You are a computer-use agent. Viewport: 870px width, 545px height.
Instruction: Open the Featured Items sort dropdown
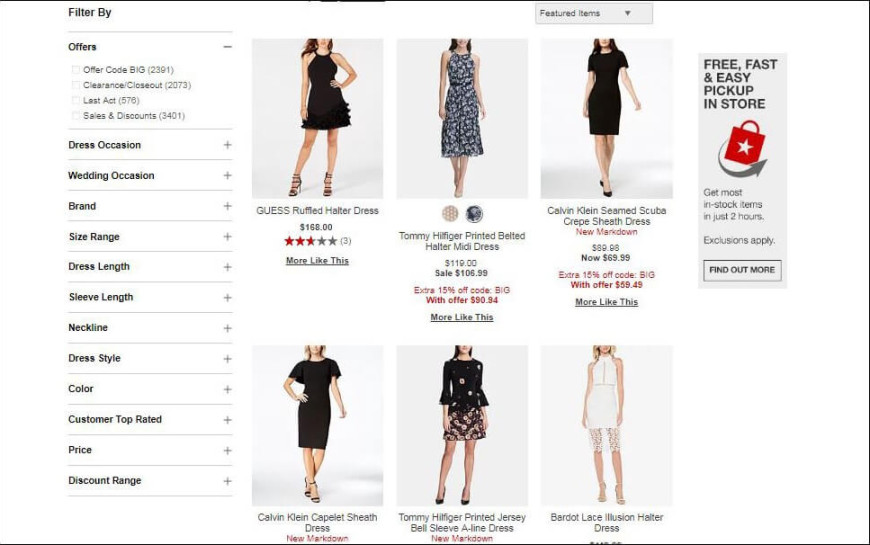click(x=594, y=13)
